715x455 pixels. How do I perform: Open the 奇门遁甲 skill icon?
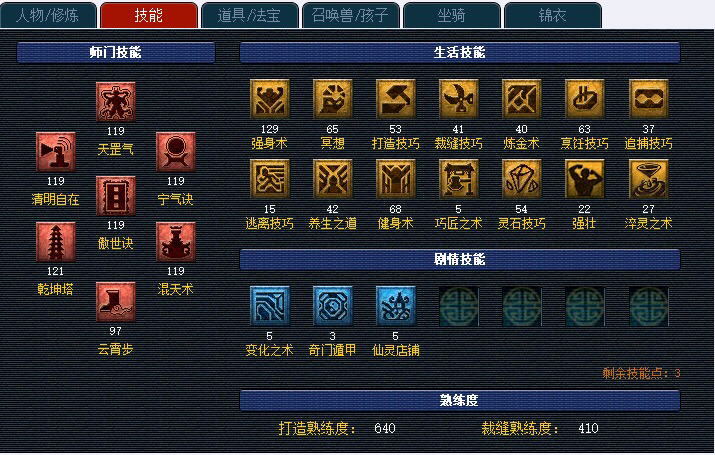[x=332, y=306]
